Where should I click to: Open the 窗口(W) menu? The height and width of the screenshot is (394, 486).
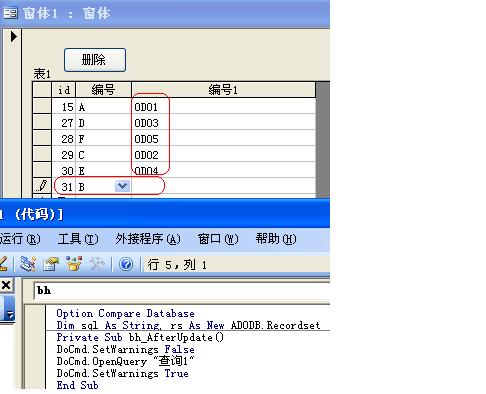218,239
